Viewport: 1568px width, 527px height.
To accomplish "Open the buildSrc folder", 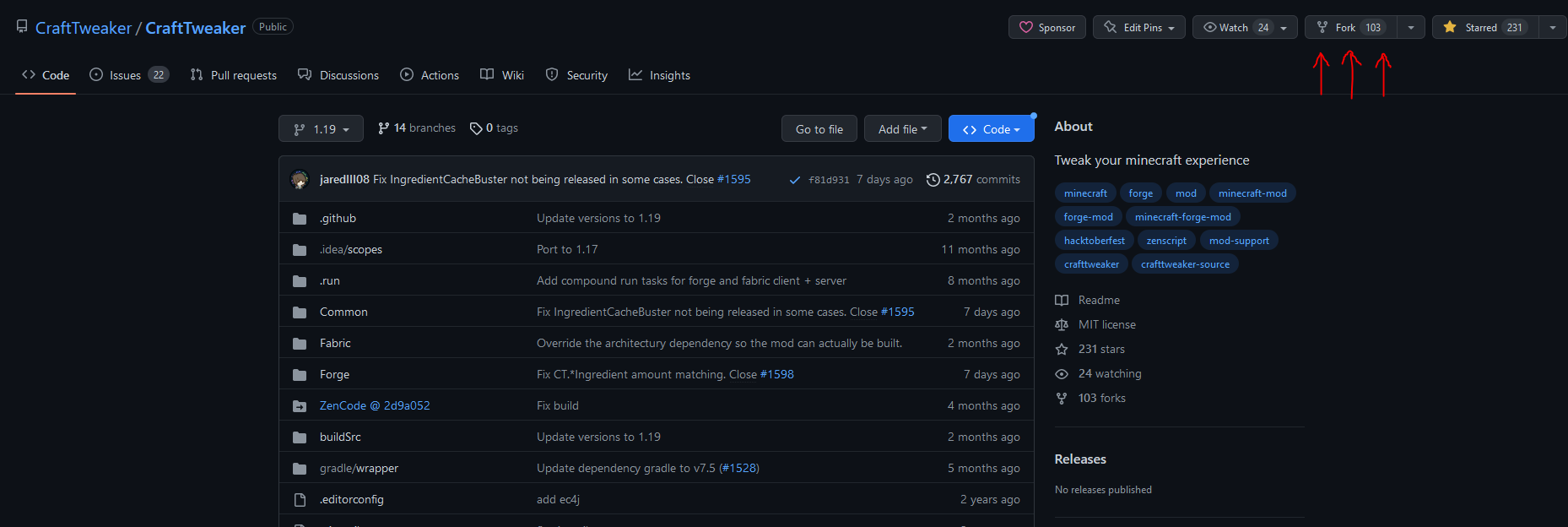I will click(x=340, y=437).
